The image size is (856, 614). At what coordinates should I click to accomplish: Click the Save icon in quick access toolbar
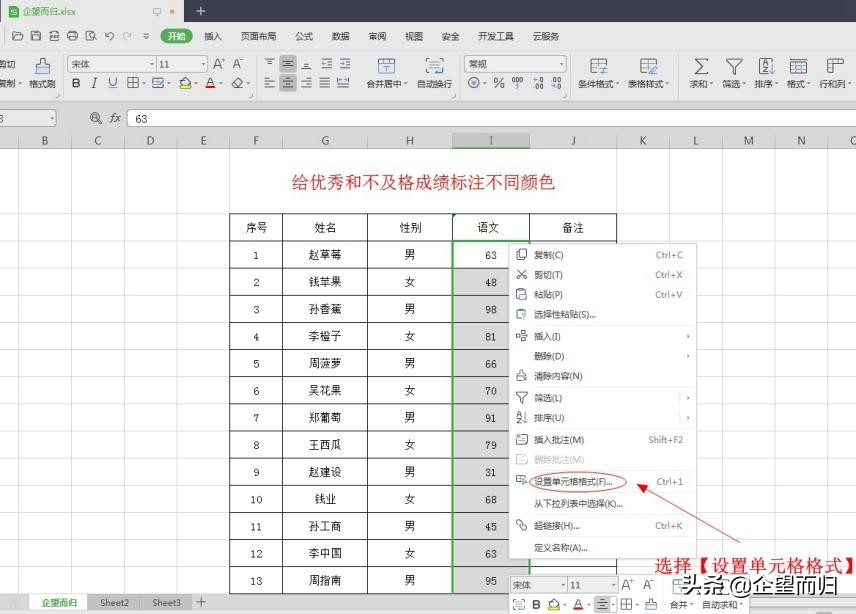click(36, 36)
